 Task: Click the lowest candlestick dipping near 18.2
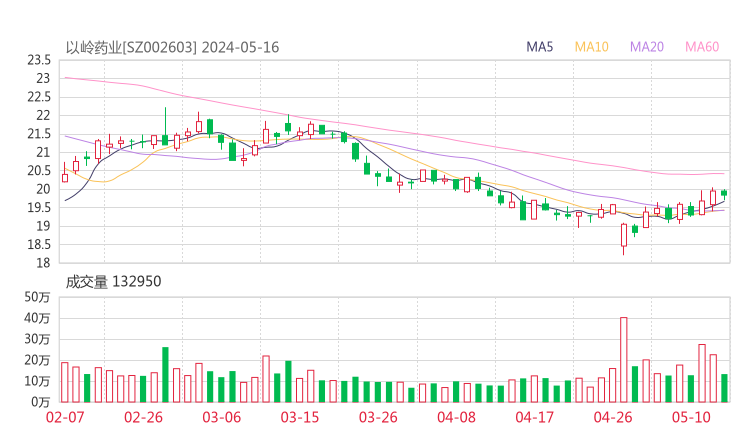point(623,239)
